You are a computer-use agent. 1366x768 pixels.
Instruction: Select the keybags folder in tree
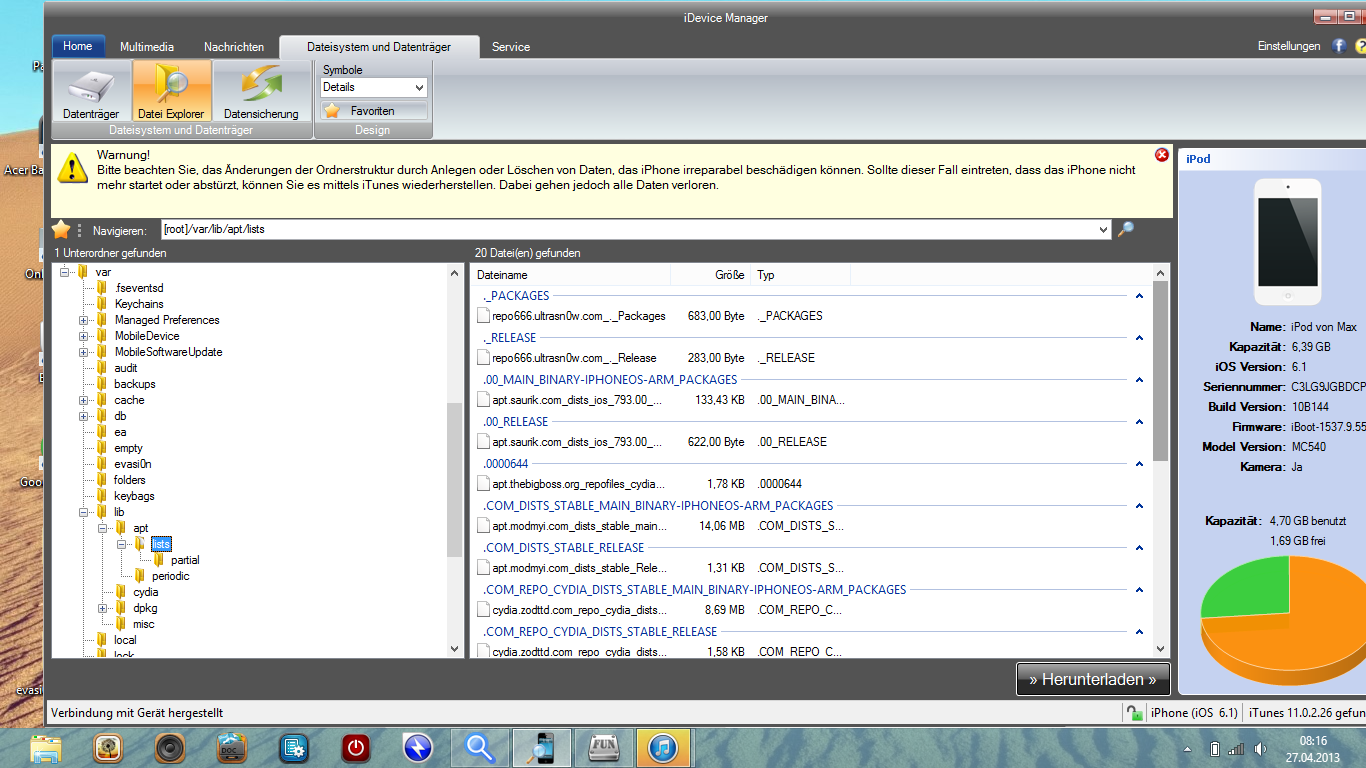(x=134, y=496)
